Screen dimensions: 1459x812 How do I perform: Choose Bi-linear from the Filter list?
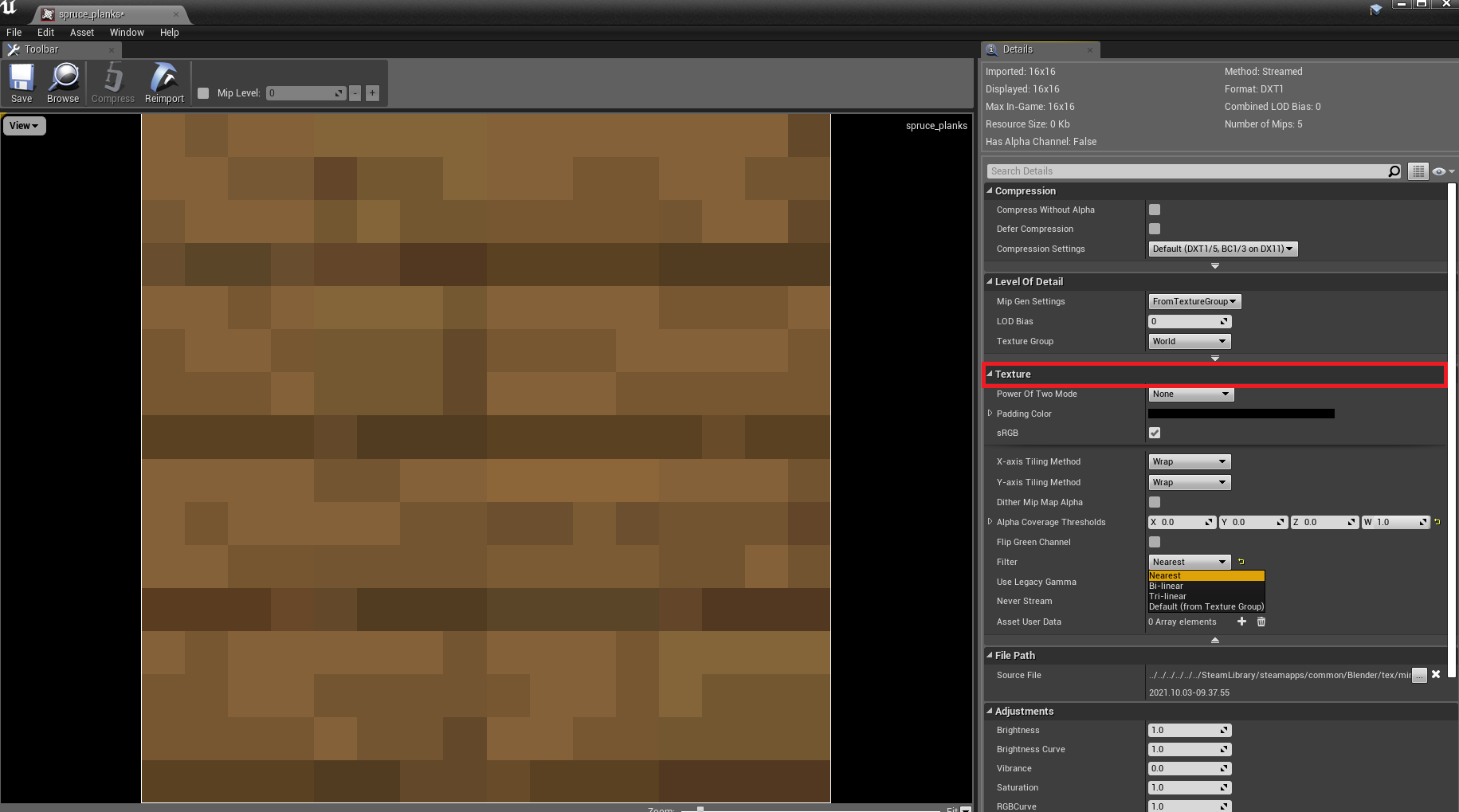coord(1206,586)
